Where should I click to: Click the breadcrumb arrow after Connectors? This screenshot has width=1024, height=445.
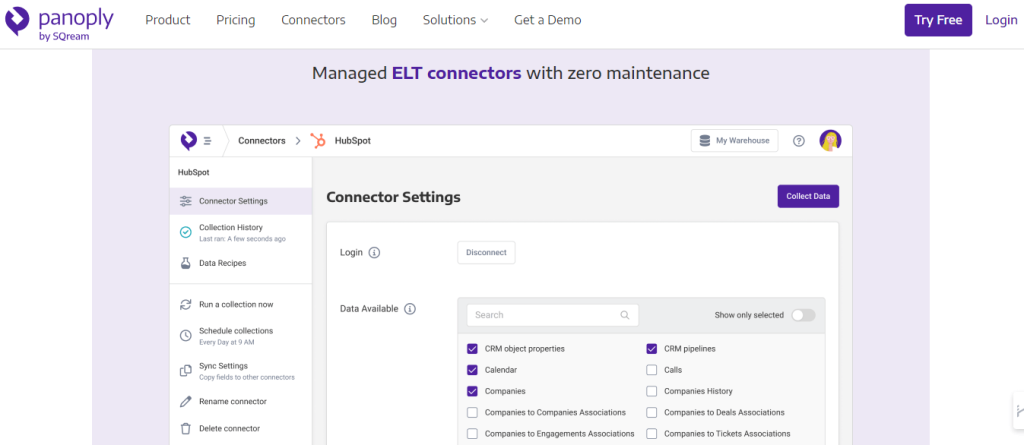pos(297,140)
